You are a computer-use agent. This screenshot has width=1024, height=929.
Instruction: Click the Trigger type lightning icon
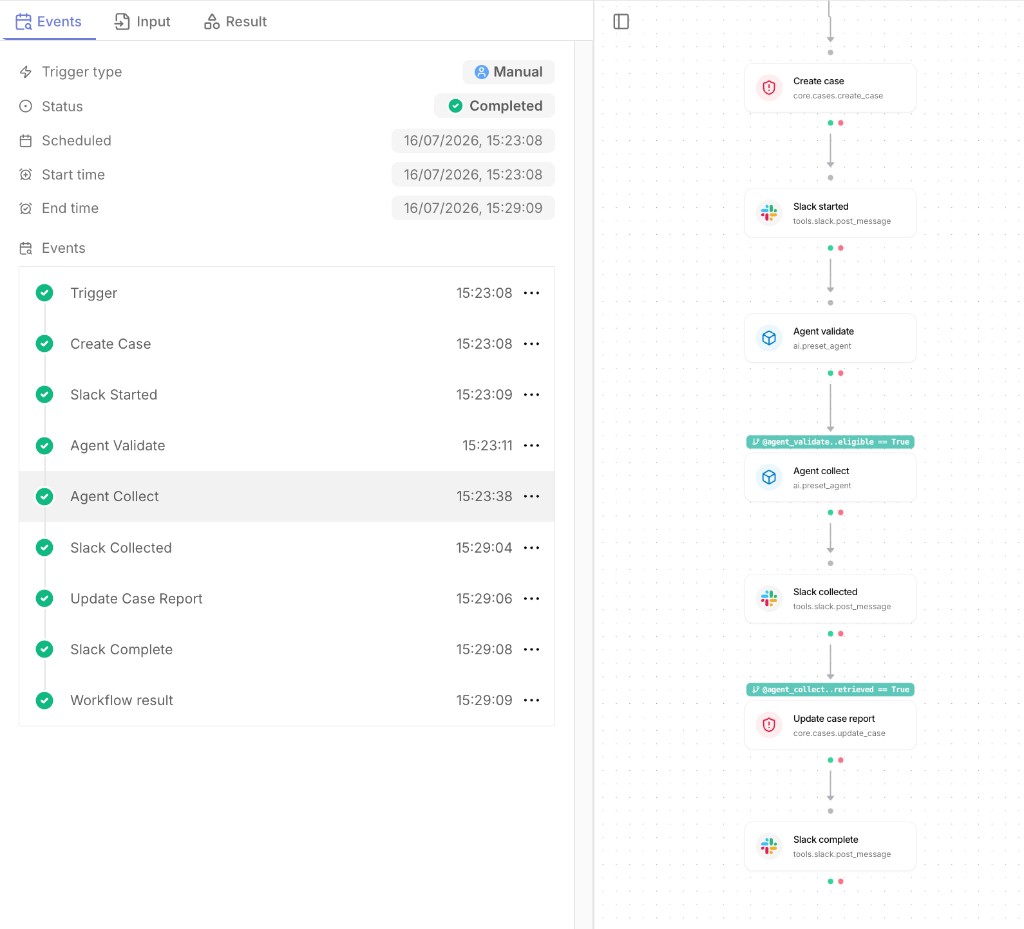pos(25,72)
